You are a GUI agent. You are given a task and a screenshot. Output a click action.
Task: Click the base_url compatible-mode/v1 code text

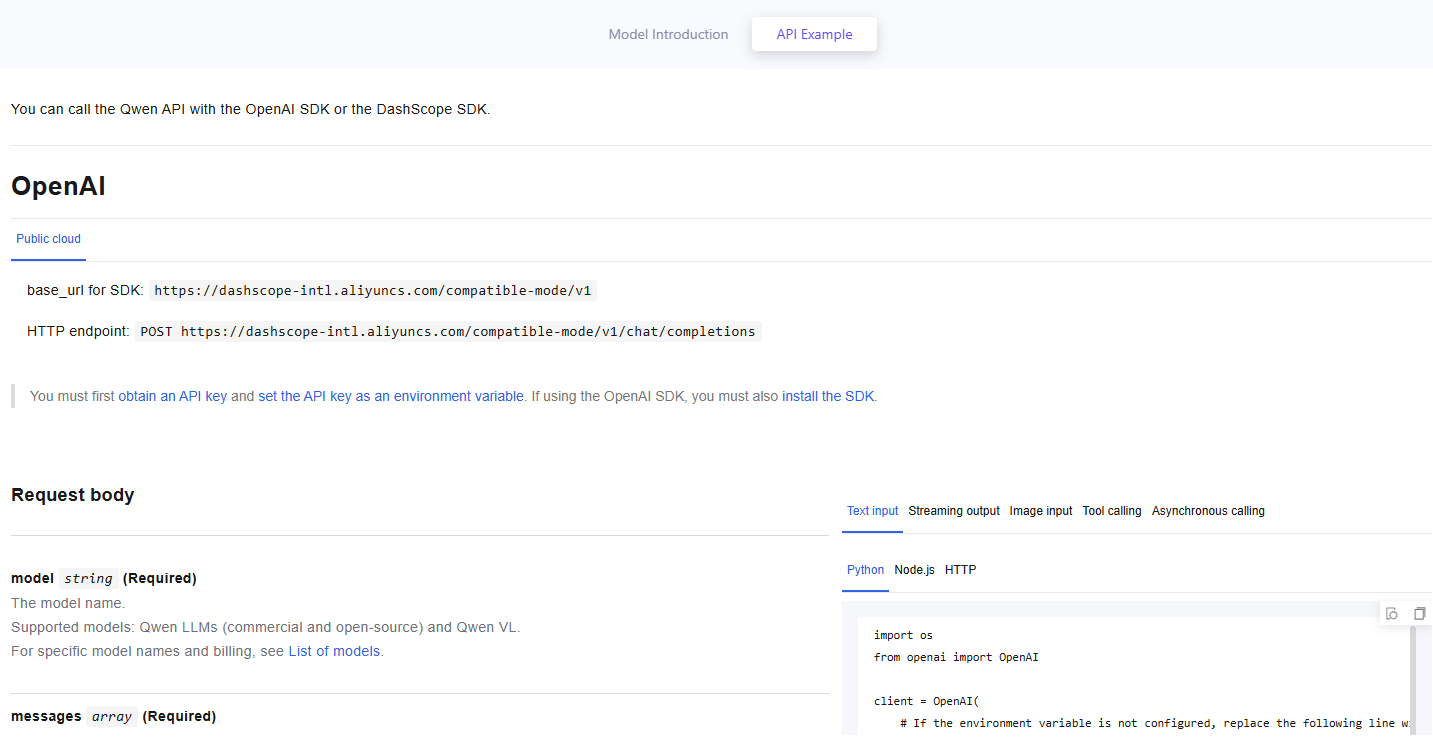[373, 291]
